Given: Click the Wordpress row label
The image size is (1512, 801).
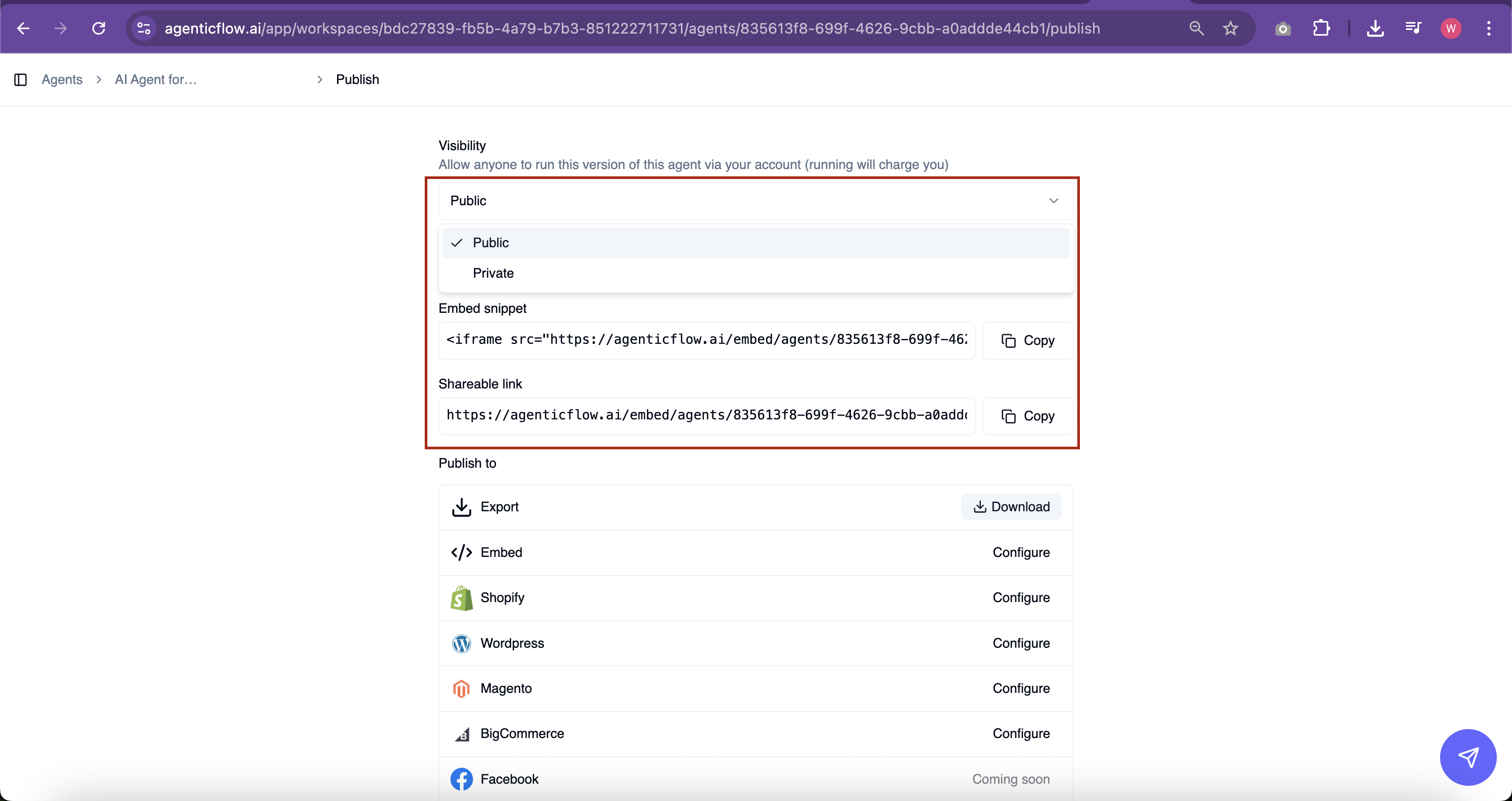Looking at the screenshot, I should coord(512,643).
